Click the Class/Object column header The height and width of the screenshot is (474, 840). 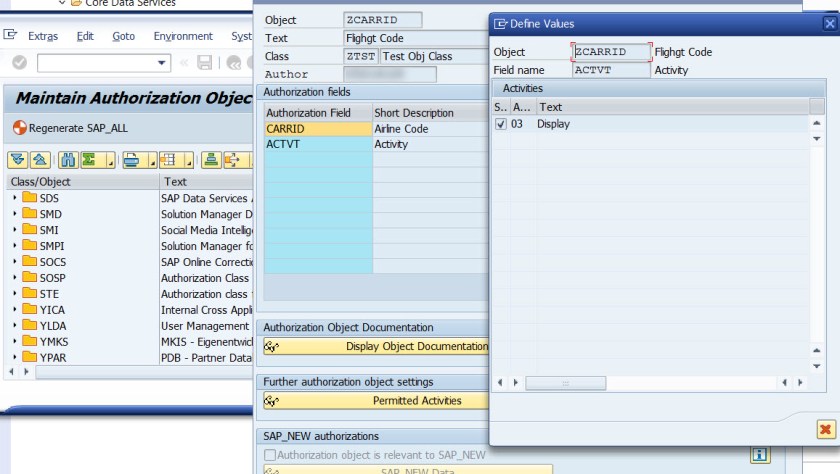coord(84,182)
